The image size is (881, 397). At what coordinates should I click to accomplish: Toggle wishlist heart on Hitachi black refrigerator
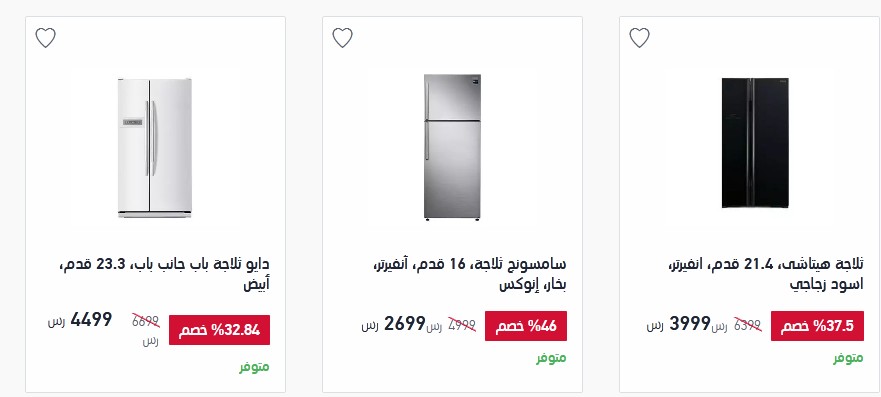tap(639, 38)
